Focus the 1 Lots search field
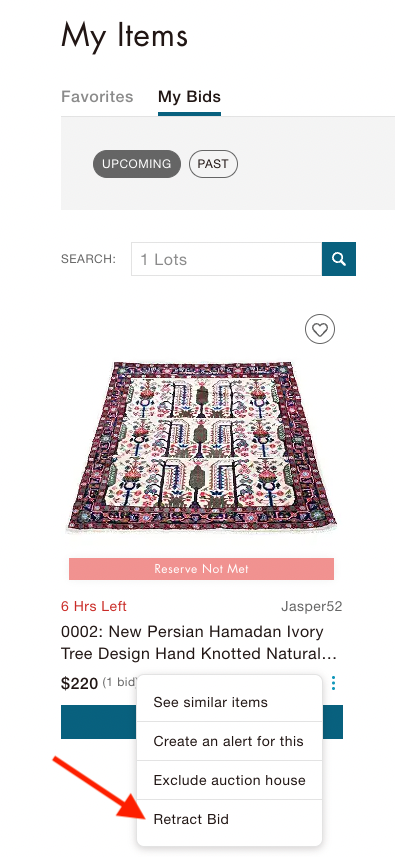Screen dimensions: 395x857 [226, 259]
